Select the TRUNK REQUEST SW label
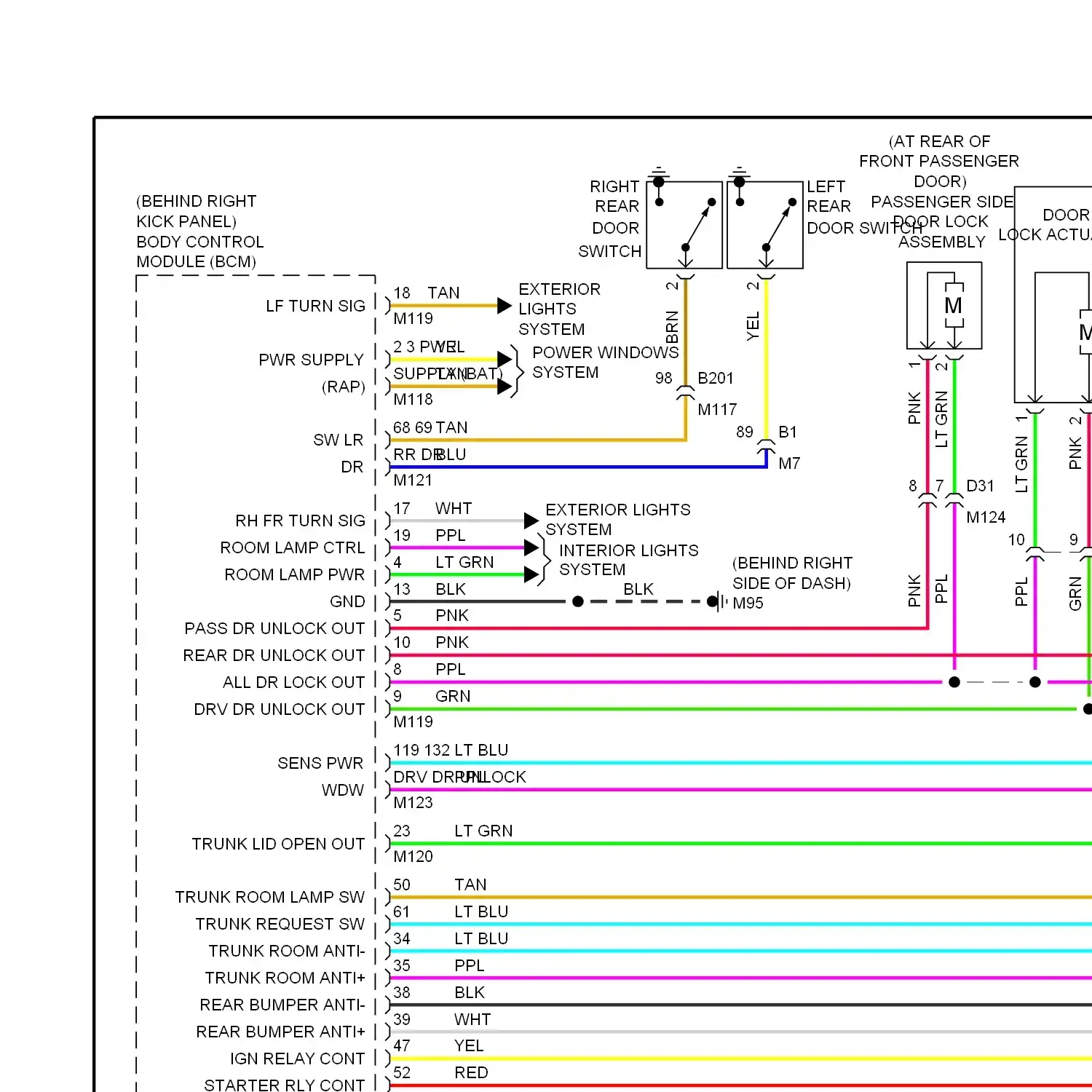The image size is (1092, 1092). [x=280, y=924]
